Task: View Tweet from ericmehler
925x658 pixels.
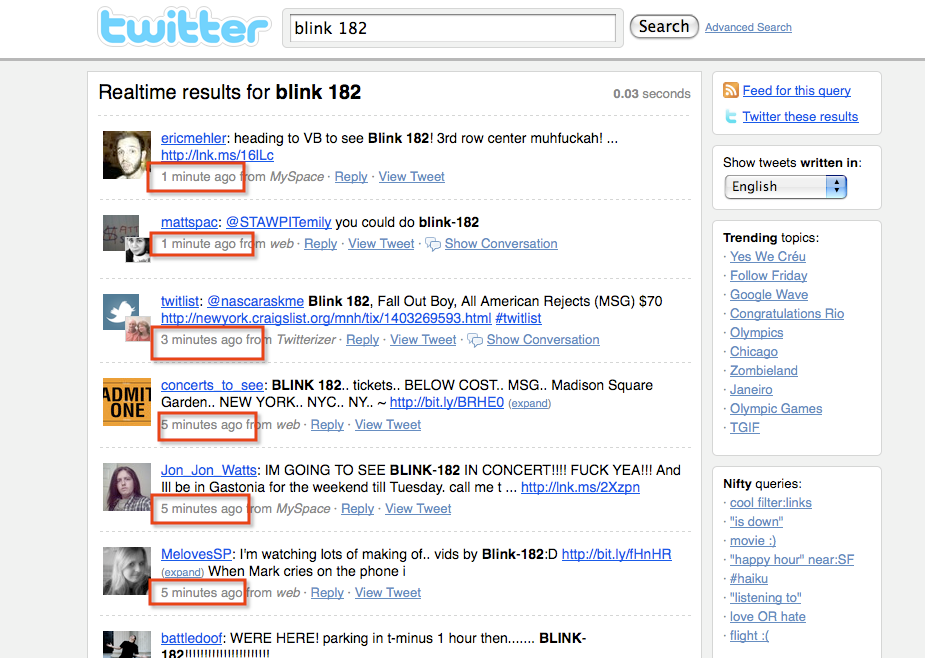Action: point(412,176)
